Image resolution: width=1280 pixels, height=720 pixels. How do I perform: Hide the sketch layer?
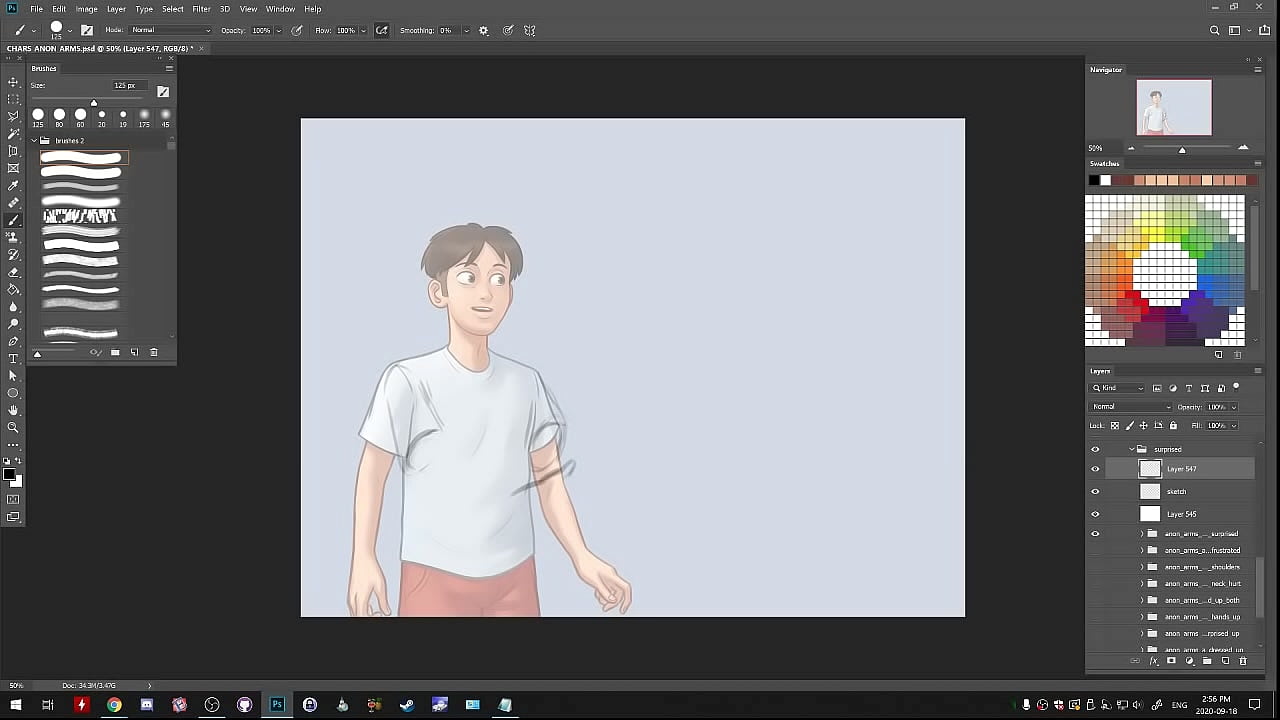(x=1095, y=491)
